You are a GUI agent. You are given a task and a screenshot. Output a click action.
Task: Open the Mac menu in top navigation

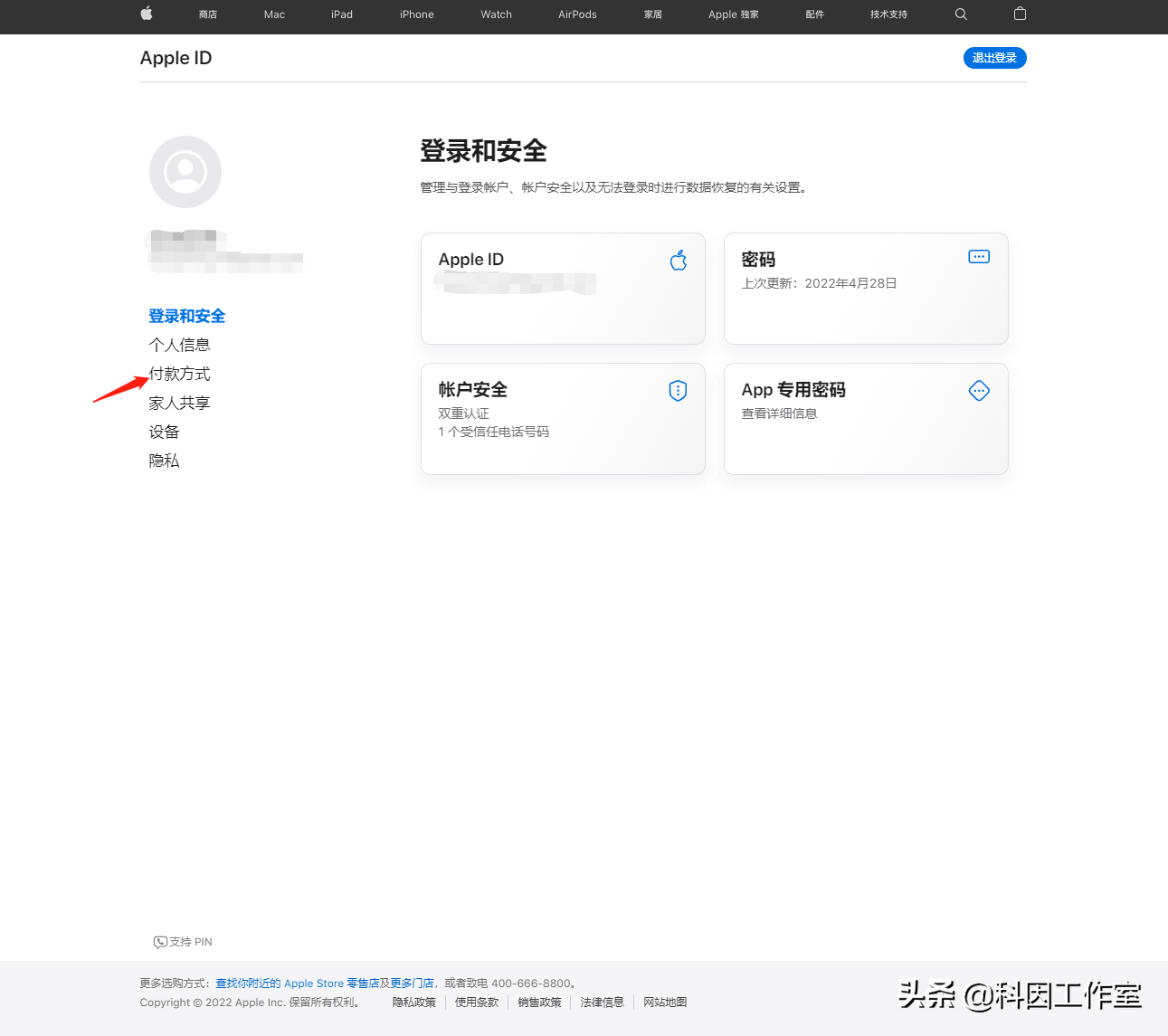pos(274,14)
